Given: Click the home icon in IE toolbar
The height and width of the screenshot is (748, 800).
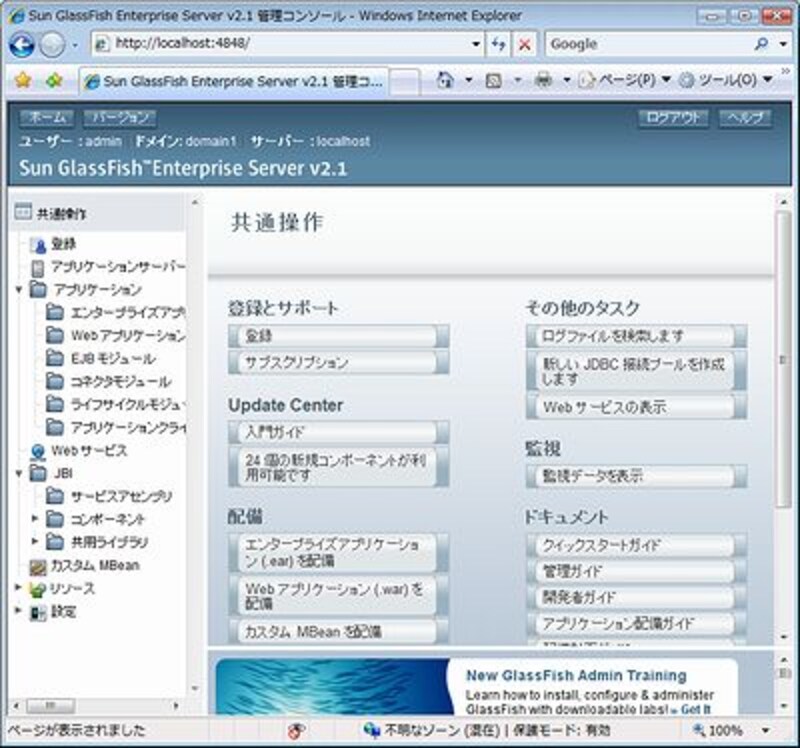Looking at the screenshot, I should [446, 80].
